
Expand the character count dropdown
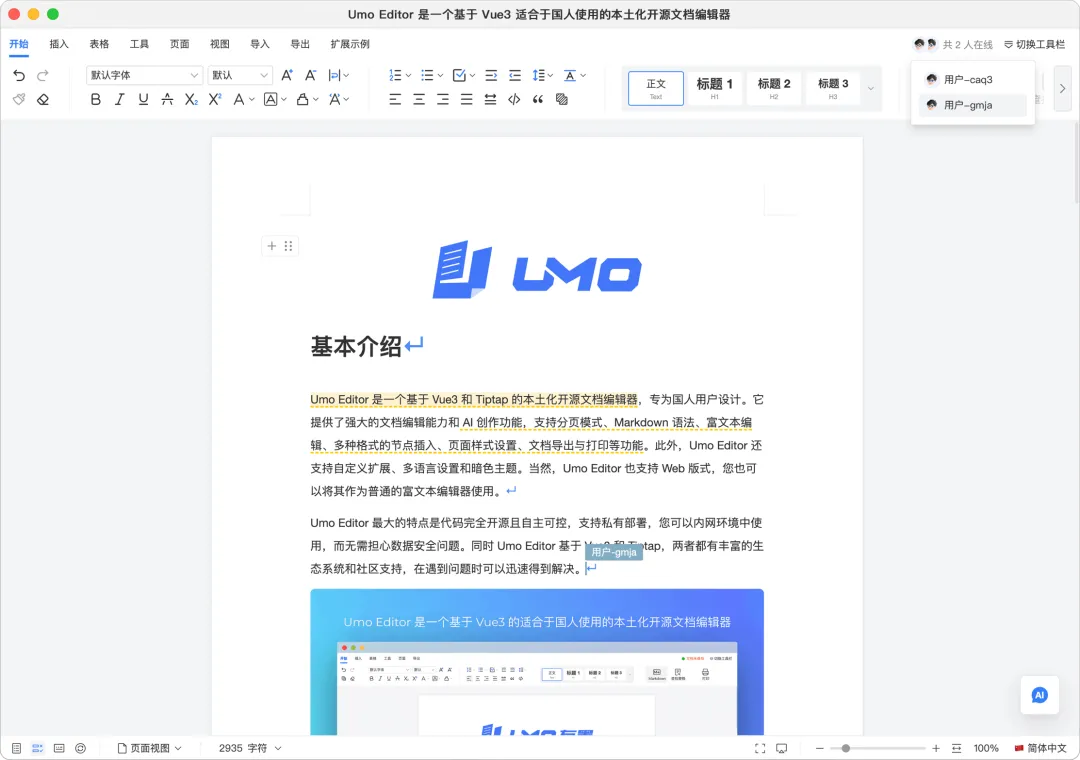(278, 748)
